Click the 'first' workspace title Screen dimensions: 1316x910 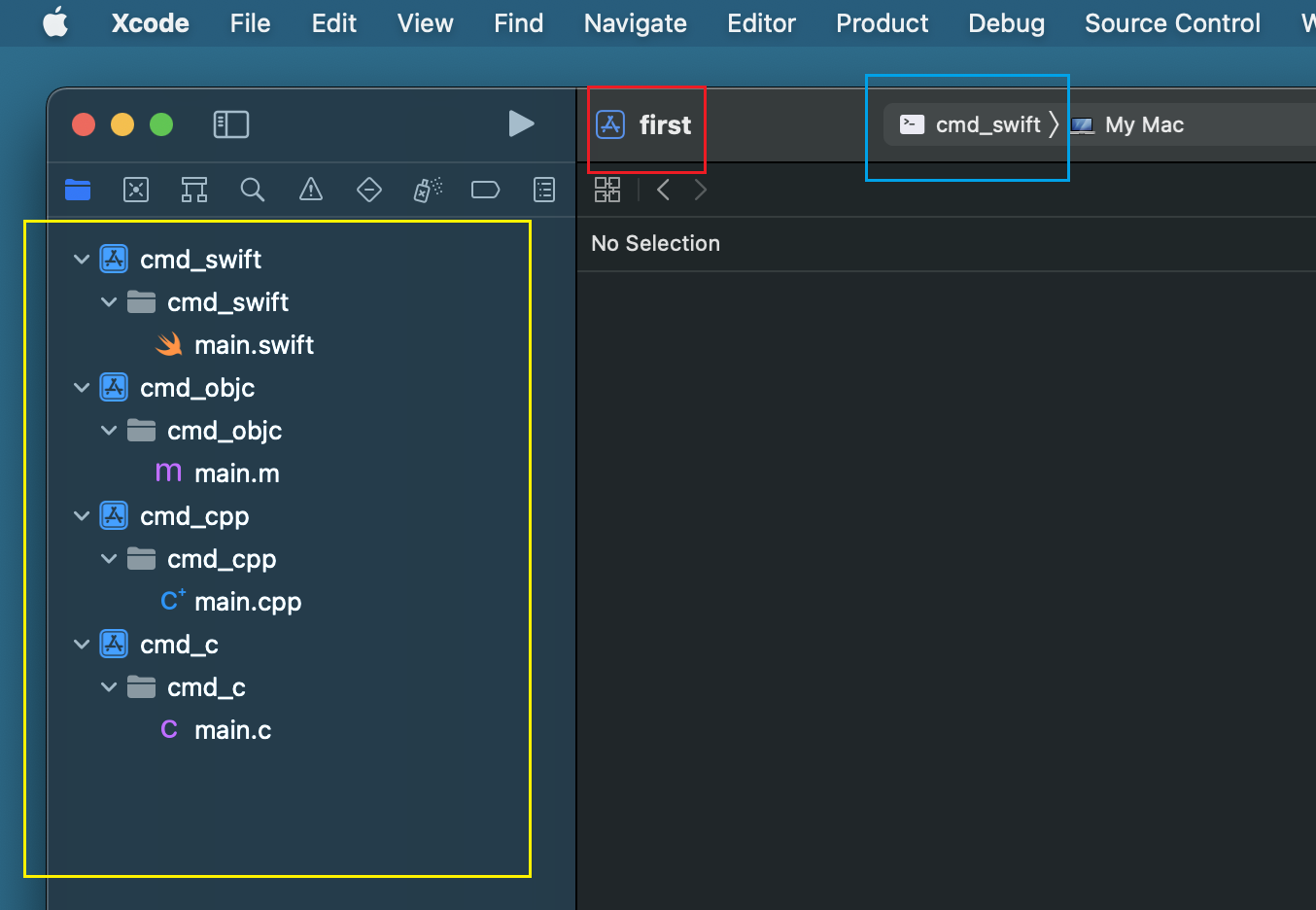[x=665, y=124]
